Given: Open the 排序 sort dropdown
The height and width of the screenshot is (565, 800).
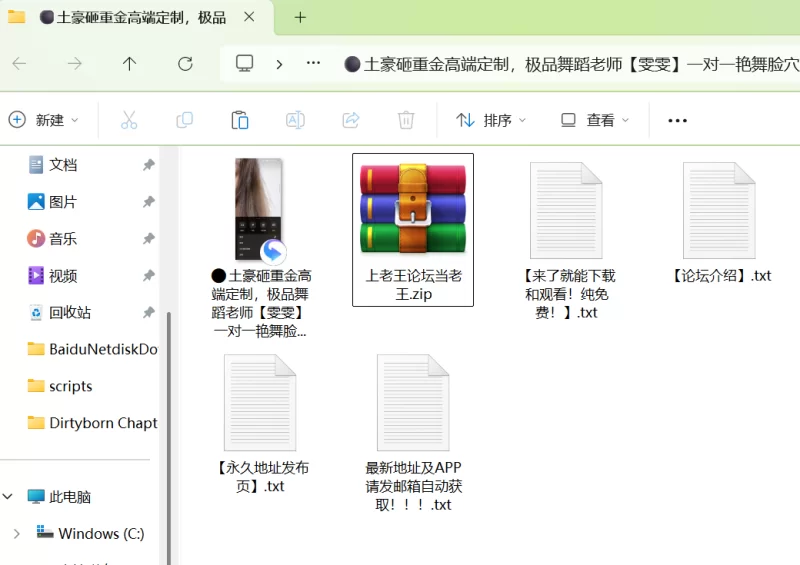Looking at the screenshot, I should point(491,120).
